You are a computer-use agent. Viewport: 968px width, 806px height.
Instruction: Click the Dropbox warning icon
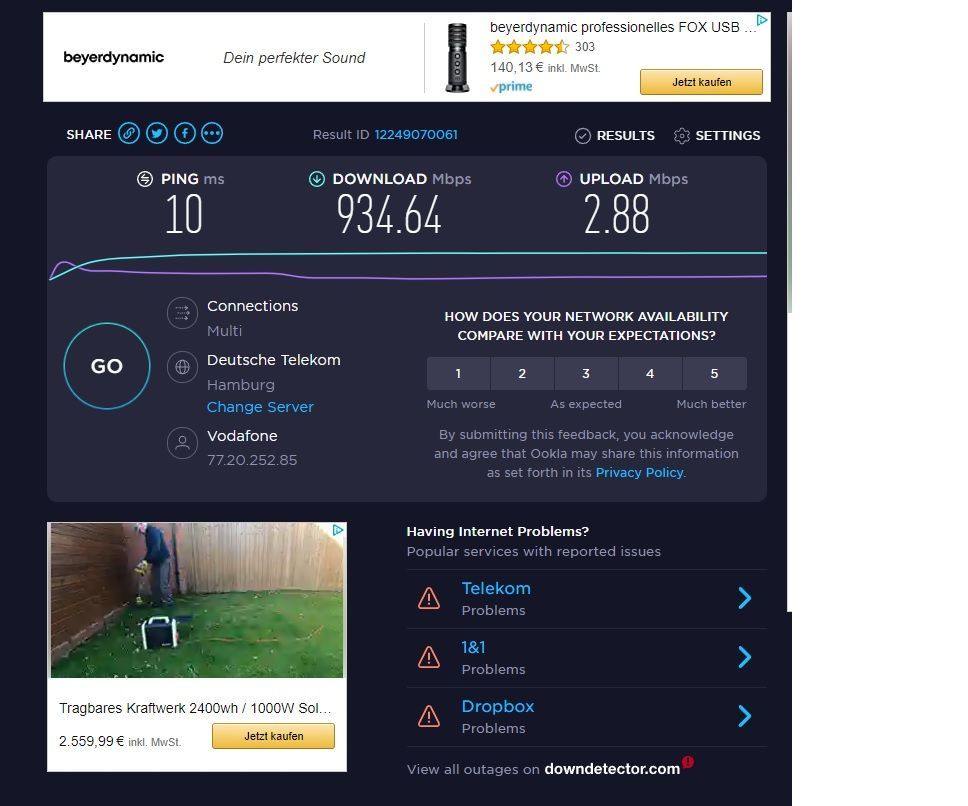pyautogui.click(x=429, y=717)
